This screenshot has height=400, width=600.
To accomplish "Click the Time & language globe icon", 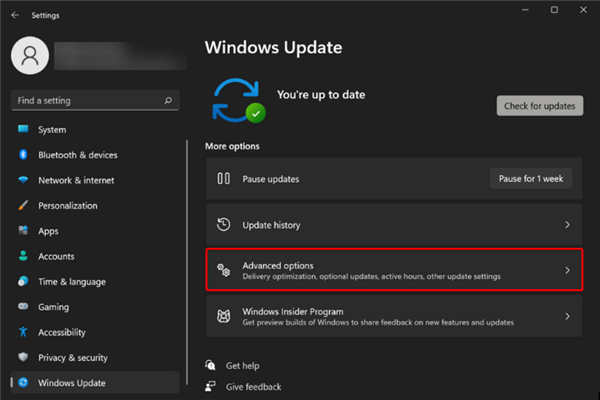I will (x=23, y=281).
